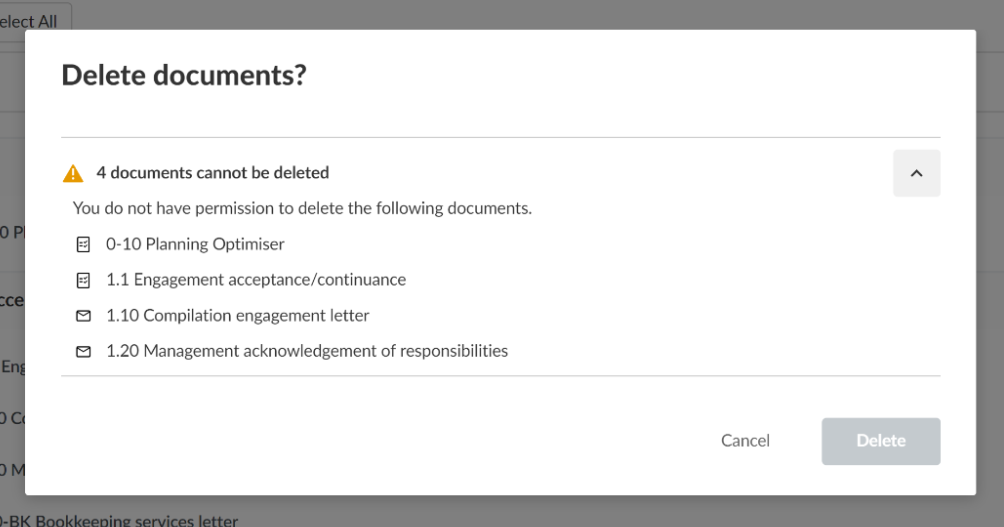Viewport: 1004px width, 527px height.
Task: Click the envelope icon beside 1.20 Management acknowledgement
Action: (x=84, y=352)
